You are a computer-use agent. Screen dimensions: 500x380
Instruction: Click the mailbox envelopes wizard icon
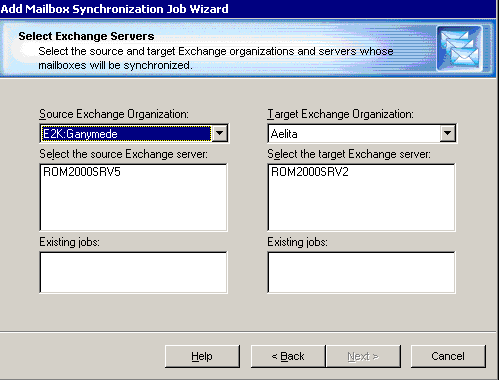[459, 48]
